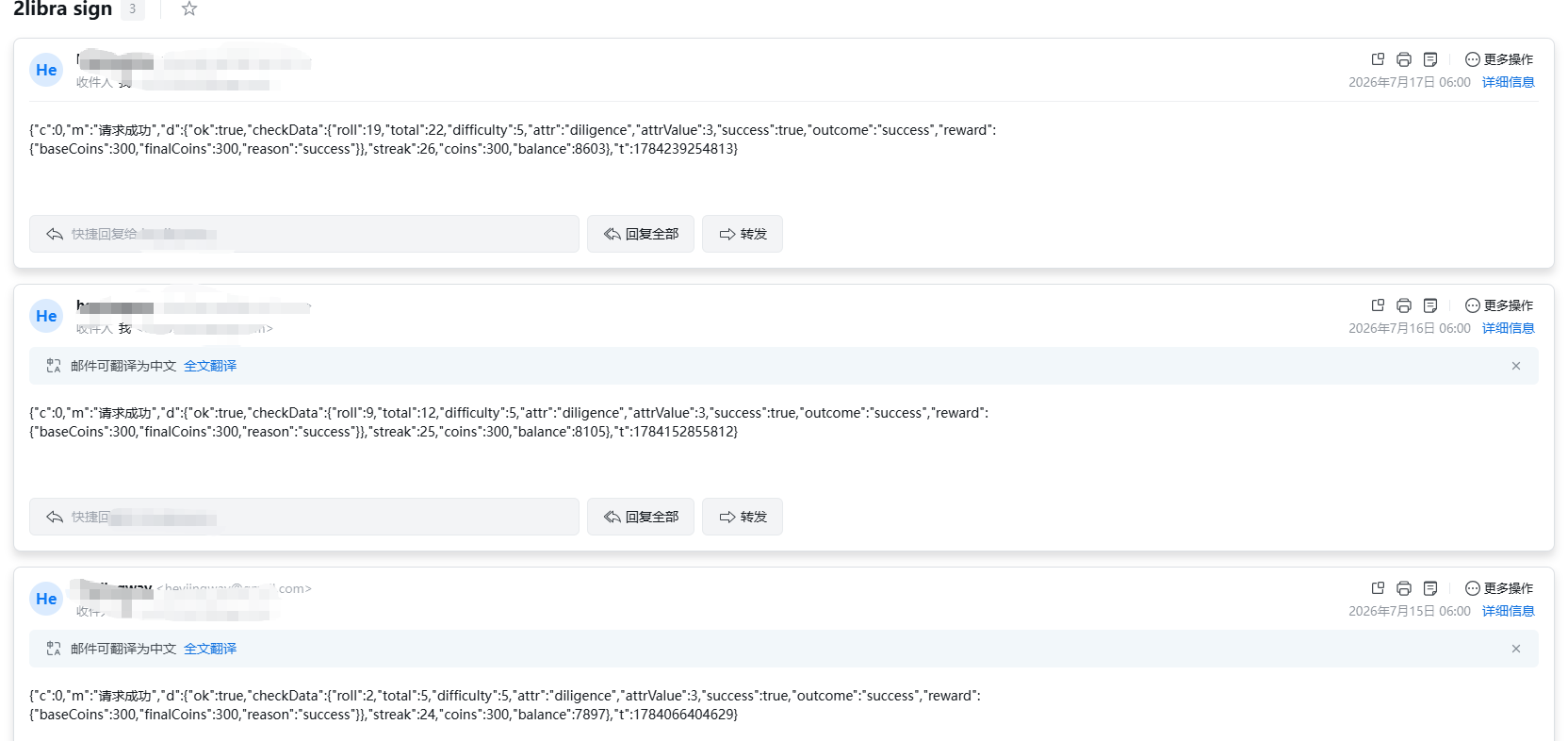The width and height of the screenshot is (1568, 741).
Task: Show 详细信息 for July 17 email
Action: click(x=1509, y=82)
